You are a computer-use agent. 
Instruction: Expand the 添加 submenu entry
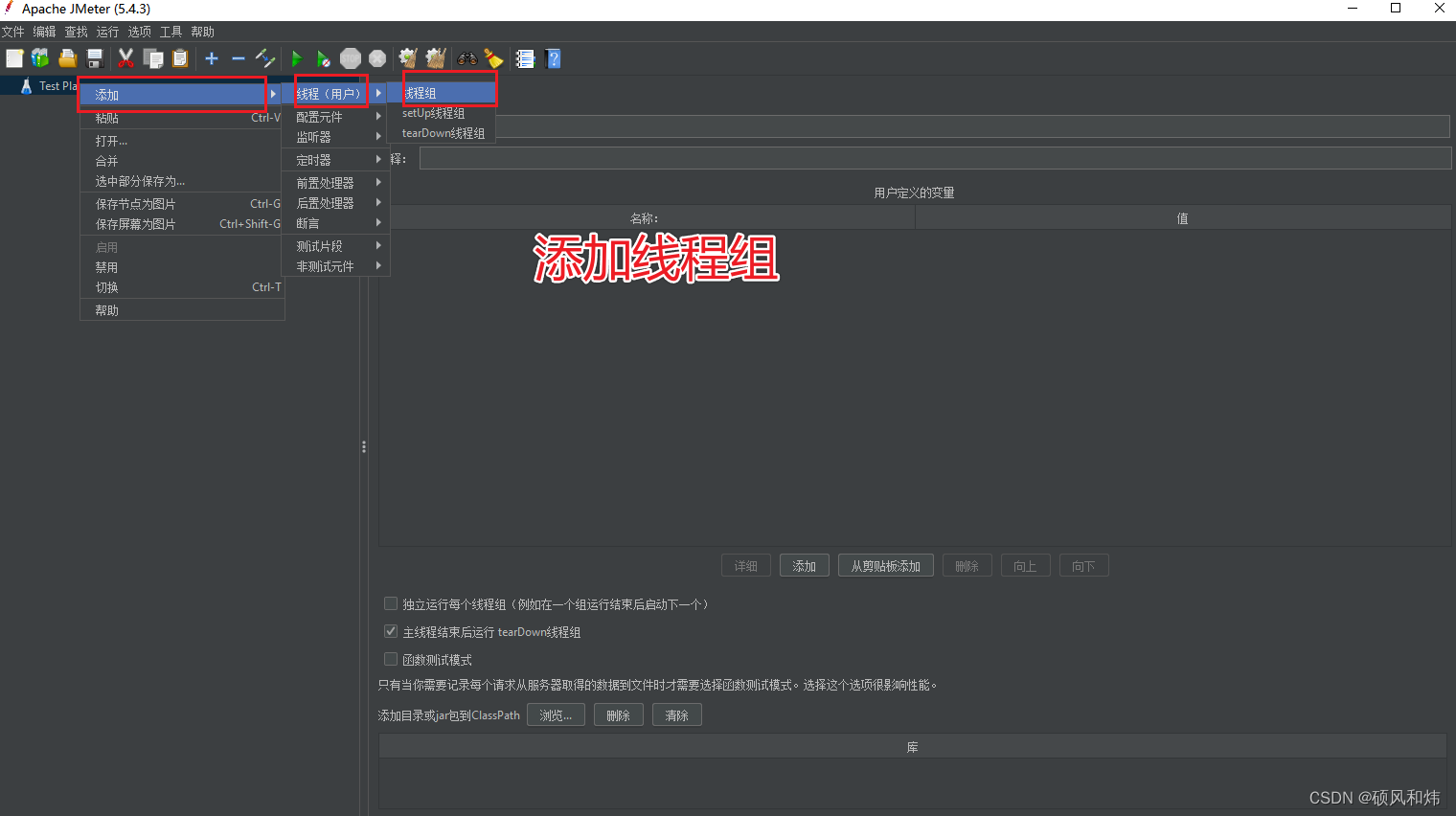182,94
